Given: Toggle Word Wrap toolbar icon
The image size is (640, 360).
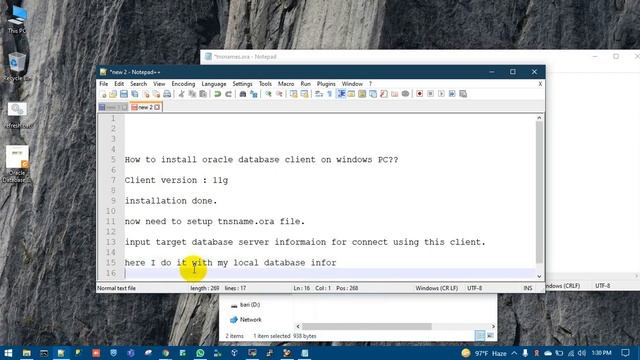Looking at the screenshot, I should coord(319,94).
